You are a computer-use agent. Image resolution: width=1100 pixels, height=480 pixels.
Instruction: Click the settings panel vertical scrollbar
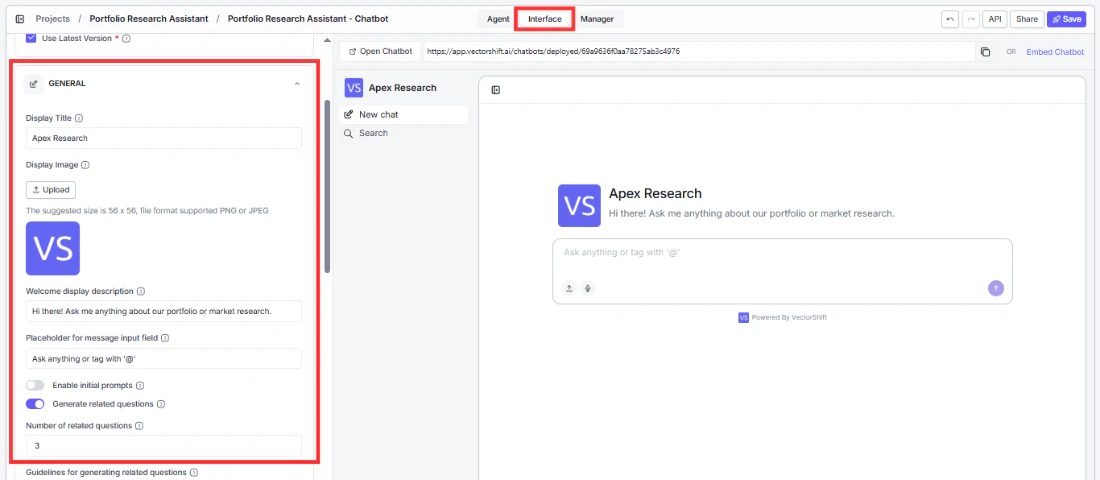[x=327, y=186]
